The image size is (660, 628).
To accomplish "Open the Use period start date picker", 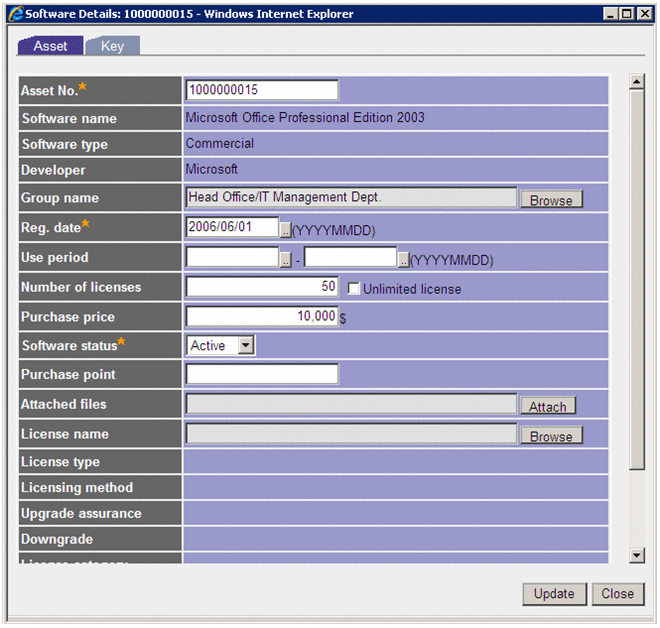I will click(x=285, y=260).
